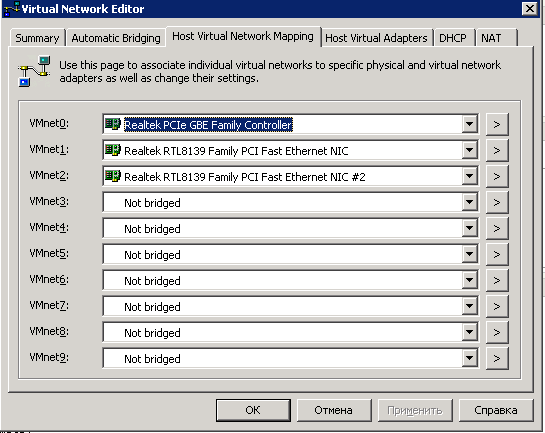Open VMnet0 settings with the > button
Image resolution: width=545 pixels, height=433 pixels.
[x=497, y=124]
